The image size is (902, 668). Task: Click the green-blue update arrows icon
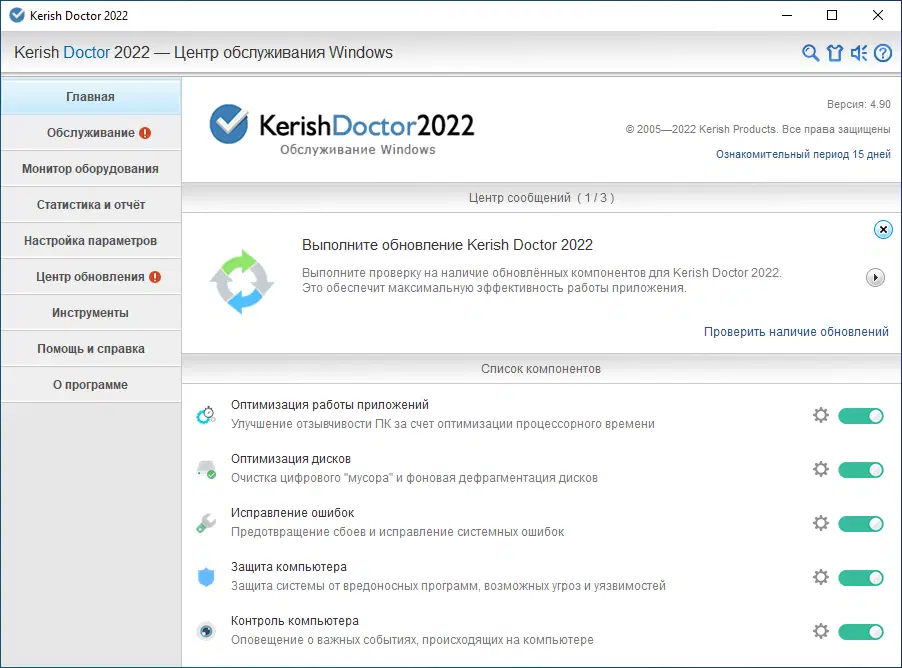pos(242,281)
